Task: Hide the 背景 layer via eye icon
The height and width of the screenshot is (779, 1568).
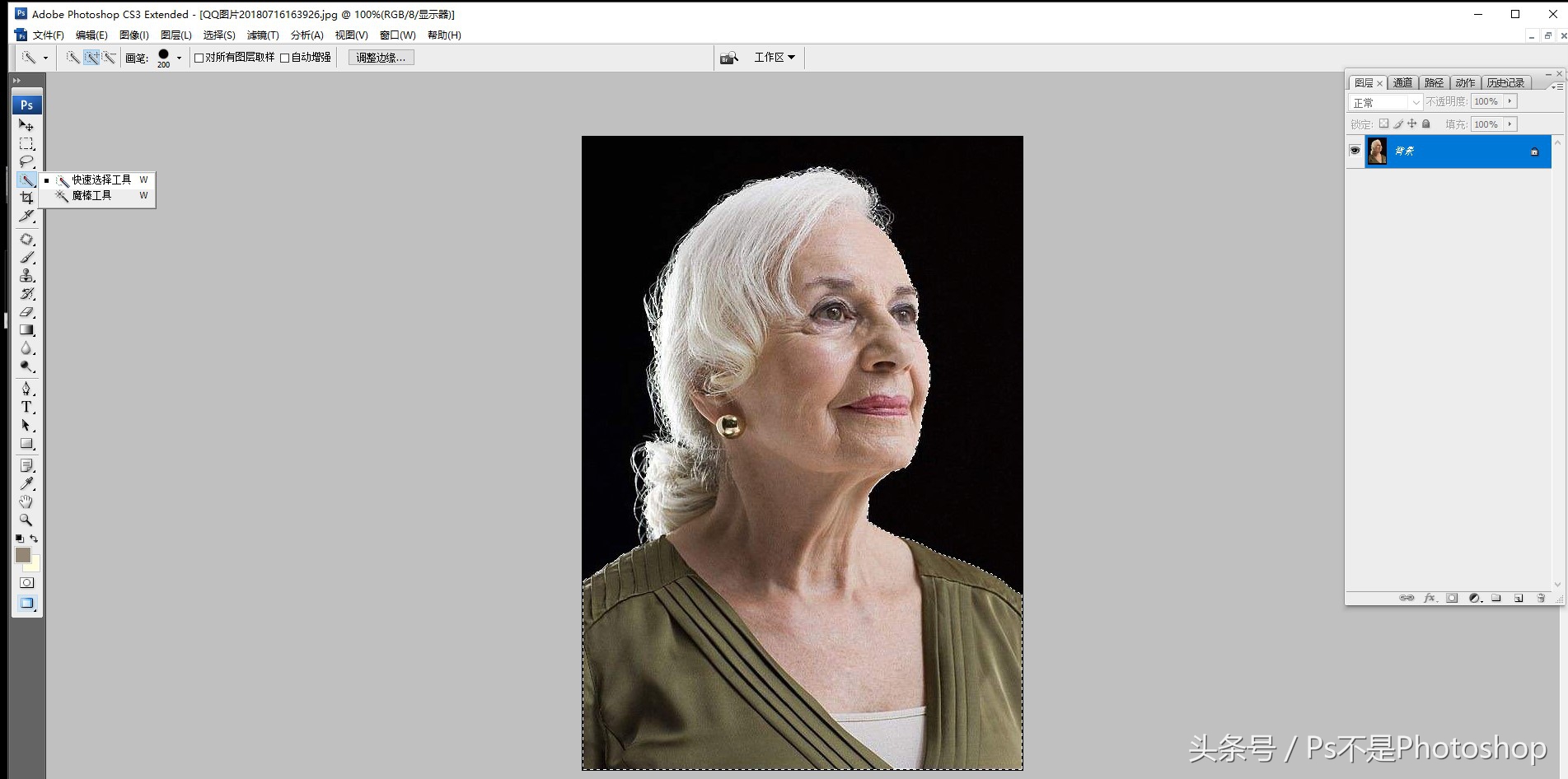Action: coord(1355,151)
